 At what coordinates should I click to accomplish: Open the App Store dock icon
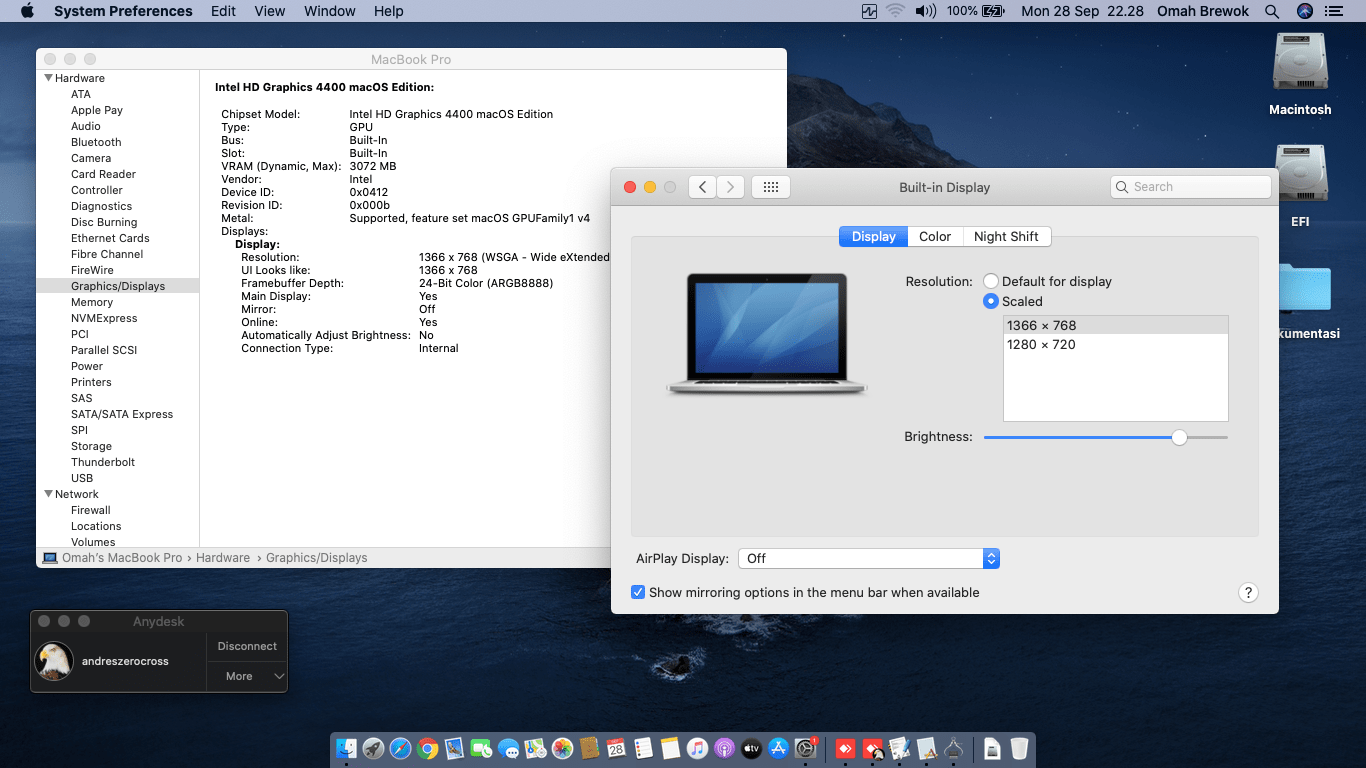(x=779, y=748)
